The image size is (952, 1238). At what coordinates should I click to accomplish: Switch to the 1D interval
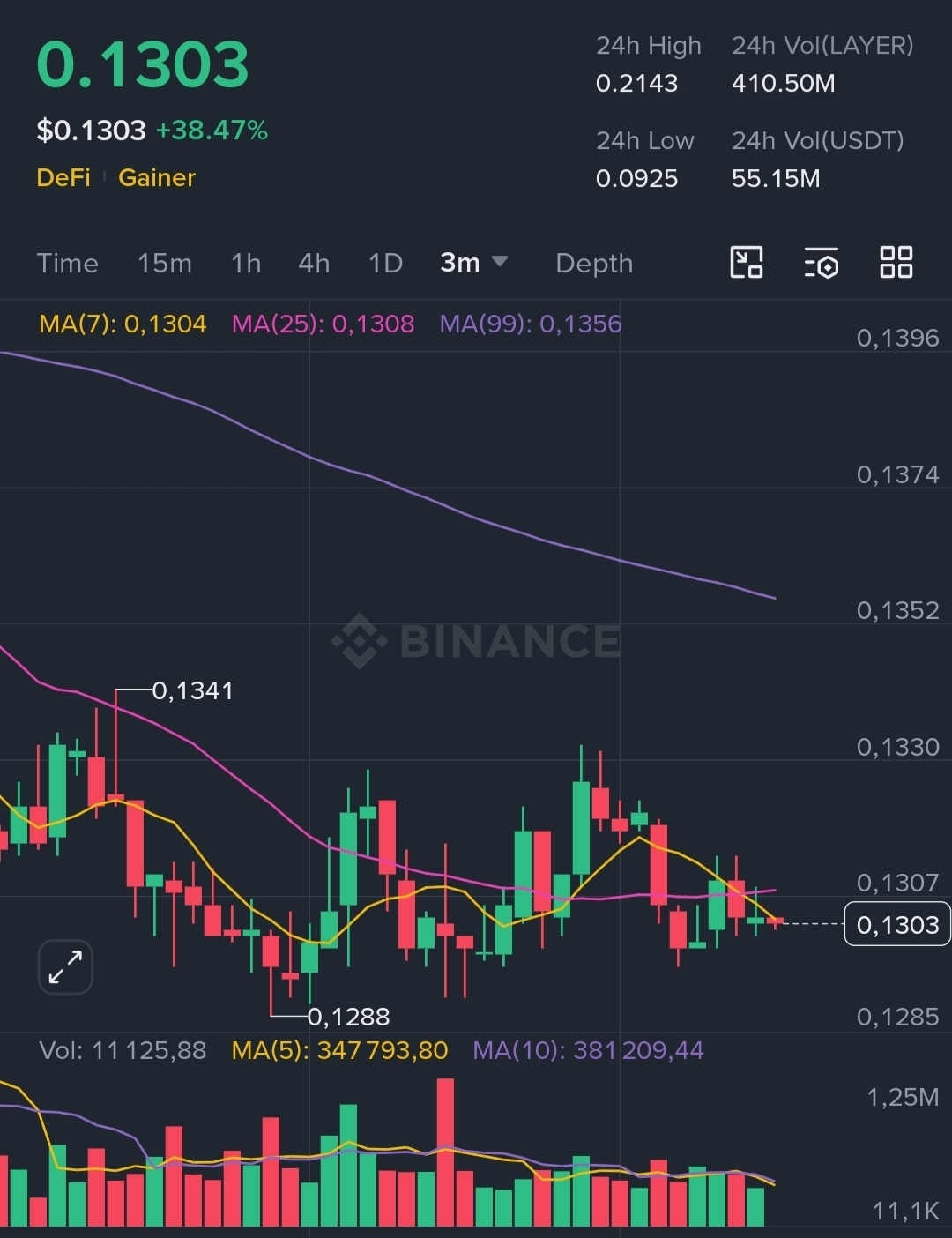click(x=385, y=263)
